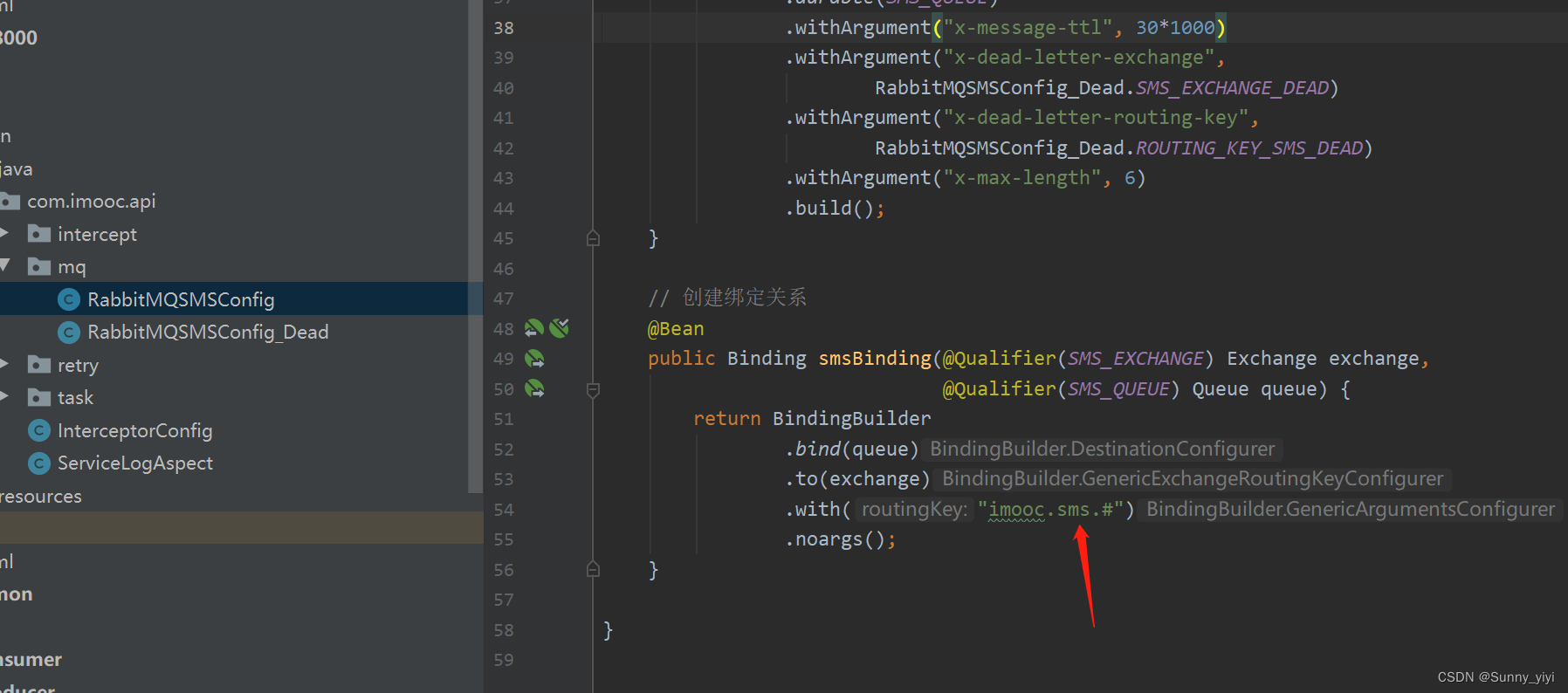Click the autowired gutter icon on line 50
Viewport: 1568px width, 693px height.
coord(534,388)
